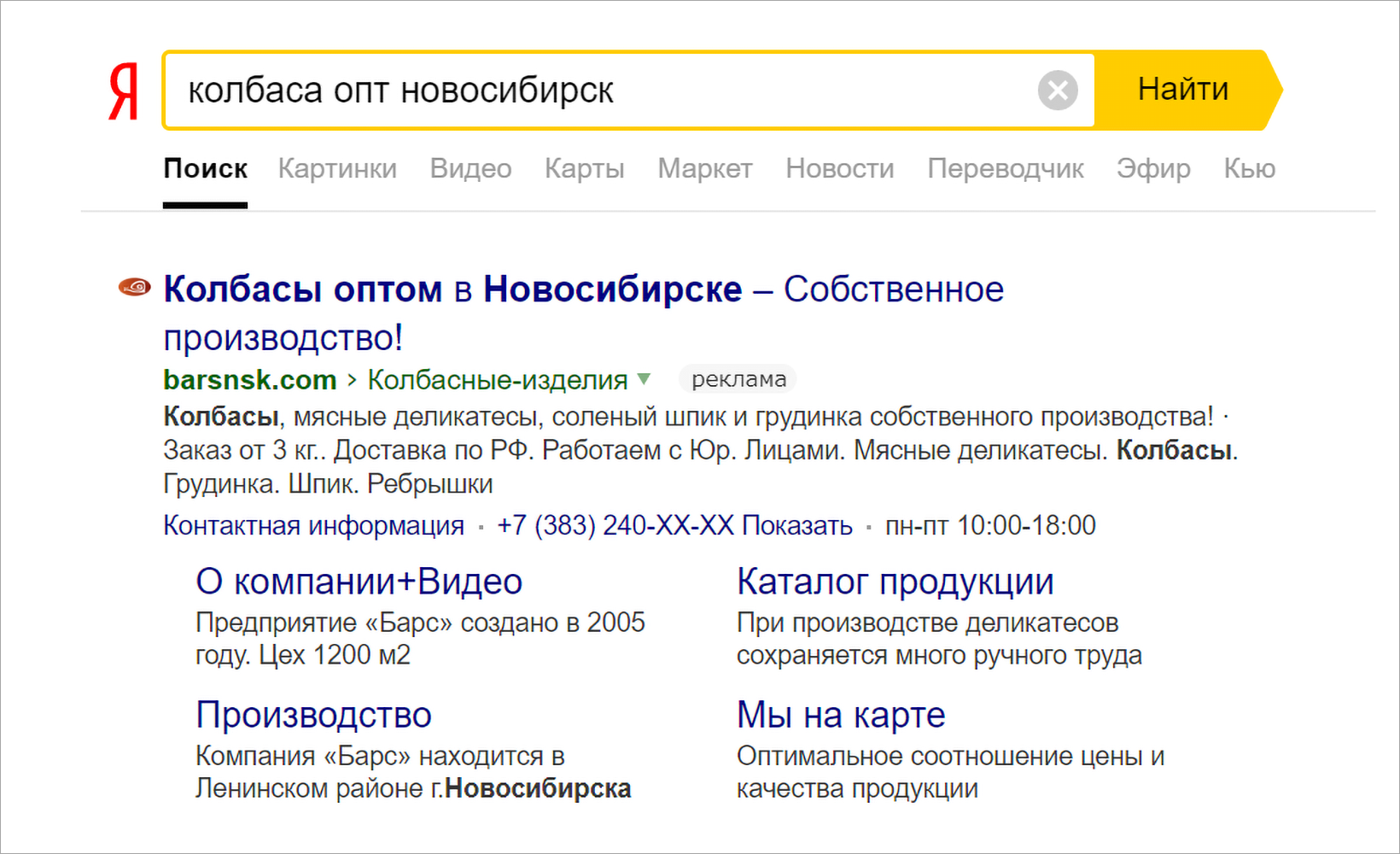The height and width of the screenshot is (854, 1400).
Task: Click the barsnsk.com favicon icon
Action: click(x=134, y=288)
